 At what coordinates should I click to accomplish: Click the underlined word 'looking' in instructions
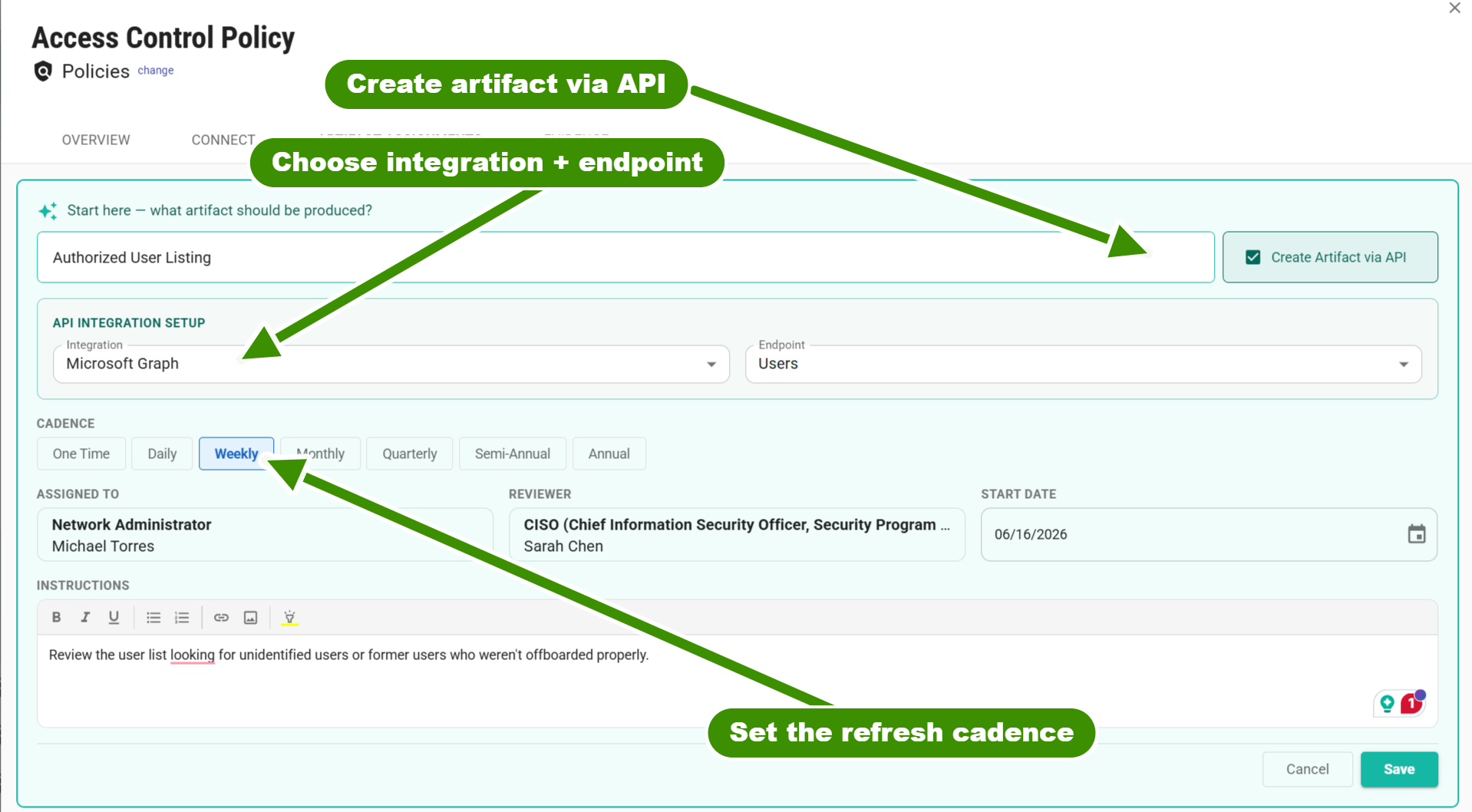click(193, 655)
